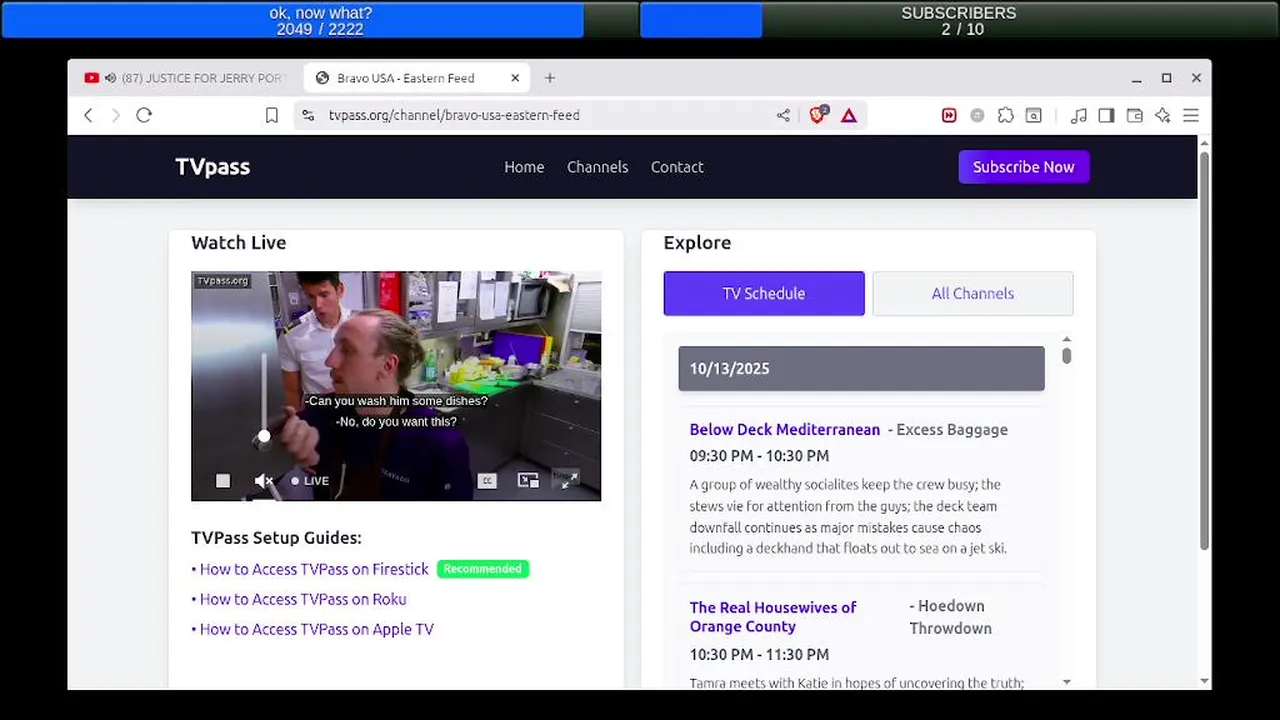Click the SUBSCRIBERS progress bar overlay

tap(959, 20)
